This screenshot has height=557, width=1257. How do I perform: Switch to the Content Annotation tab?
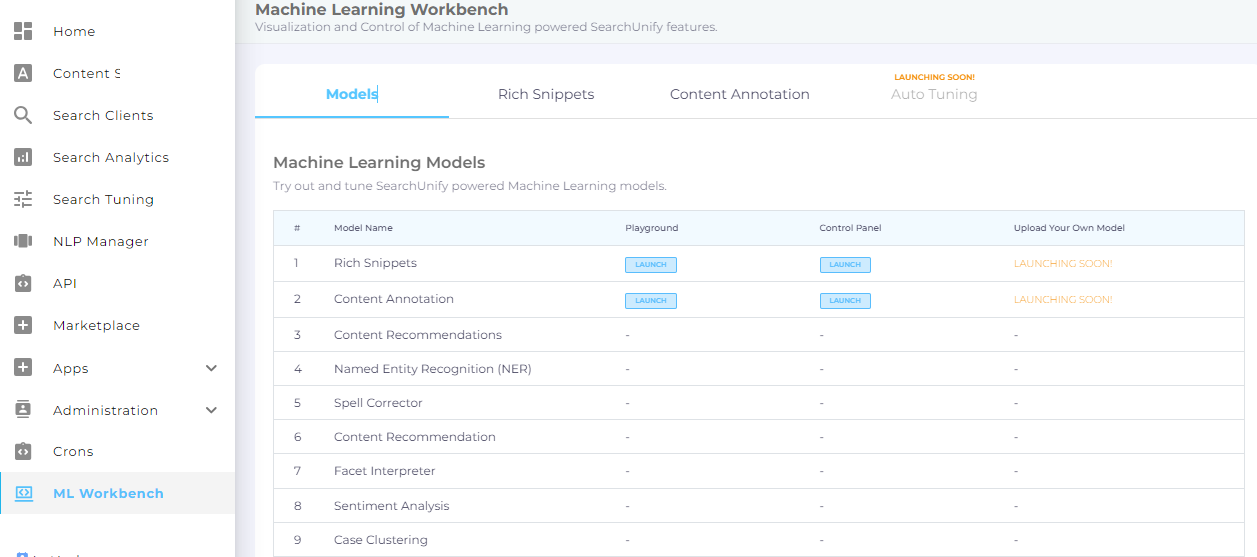(739, 94)
